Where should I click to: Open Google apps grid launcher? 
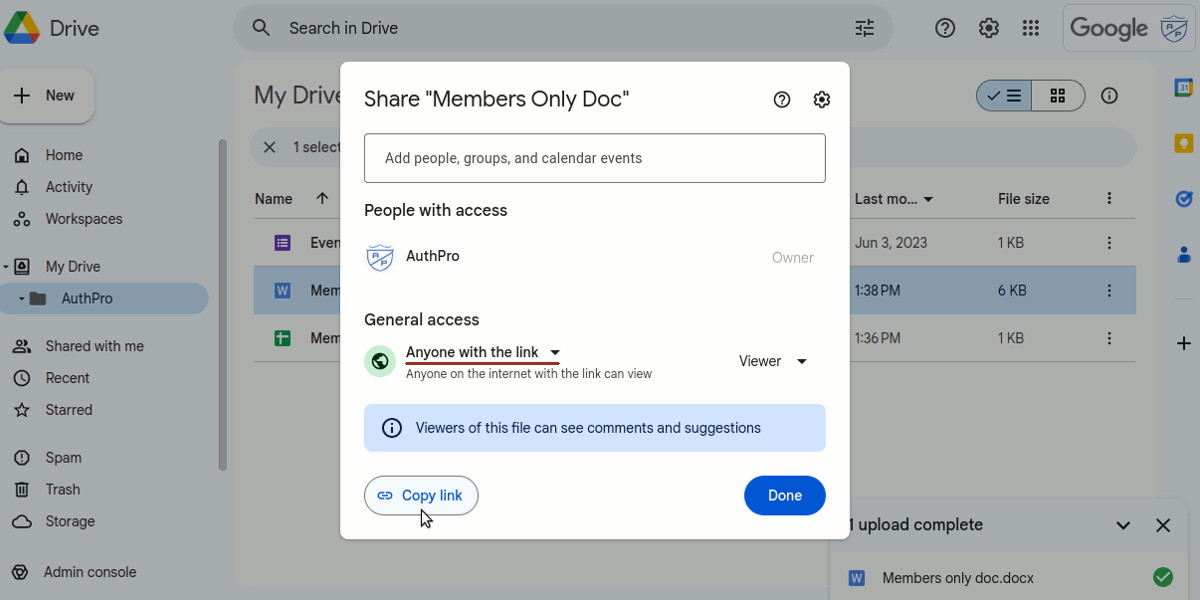tap(1031, 28)
